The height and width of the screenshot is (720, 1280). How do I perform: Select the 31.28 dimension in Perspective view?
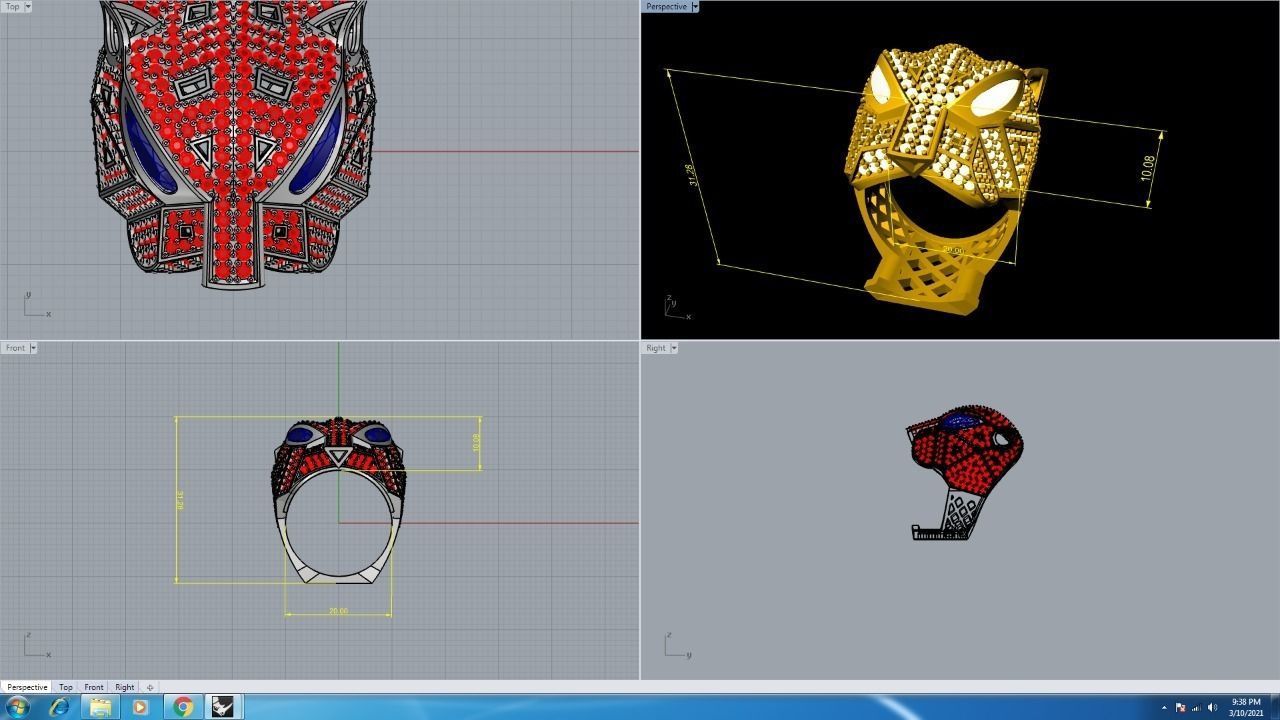(x=691, y=176)
